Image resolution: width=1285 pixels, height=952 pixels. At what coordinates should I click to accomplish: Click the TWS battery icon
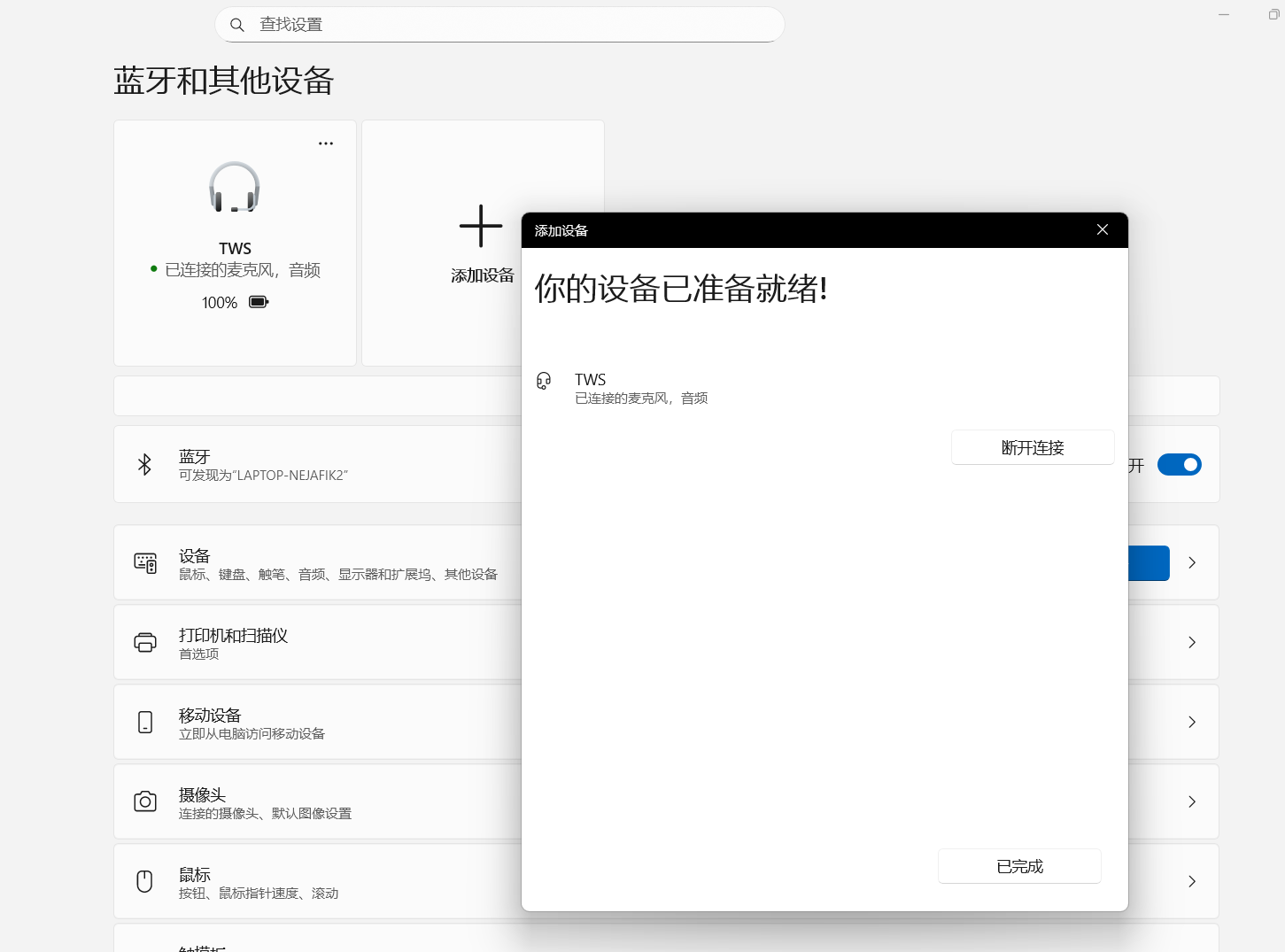click(x=259, y=302)
